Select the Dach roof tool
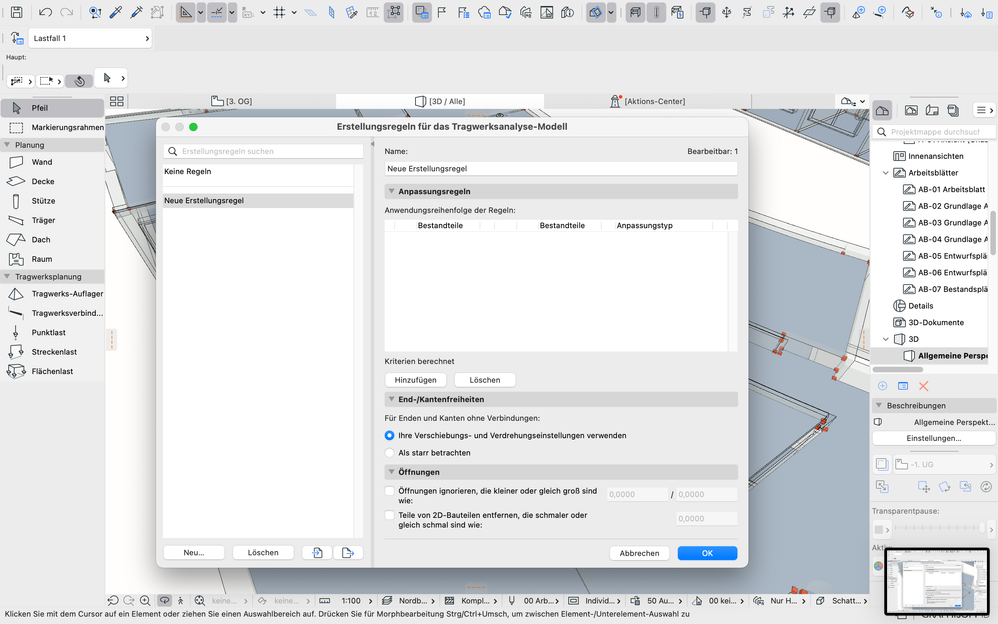This screenshot has width=998, height=624. [41, 240]
